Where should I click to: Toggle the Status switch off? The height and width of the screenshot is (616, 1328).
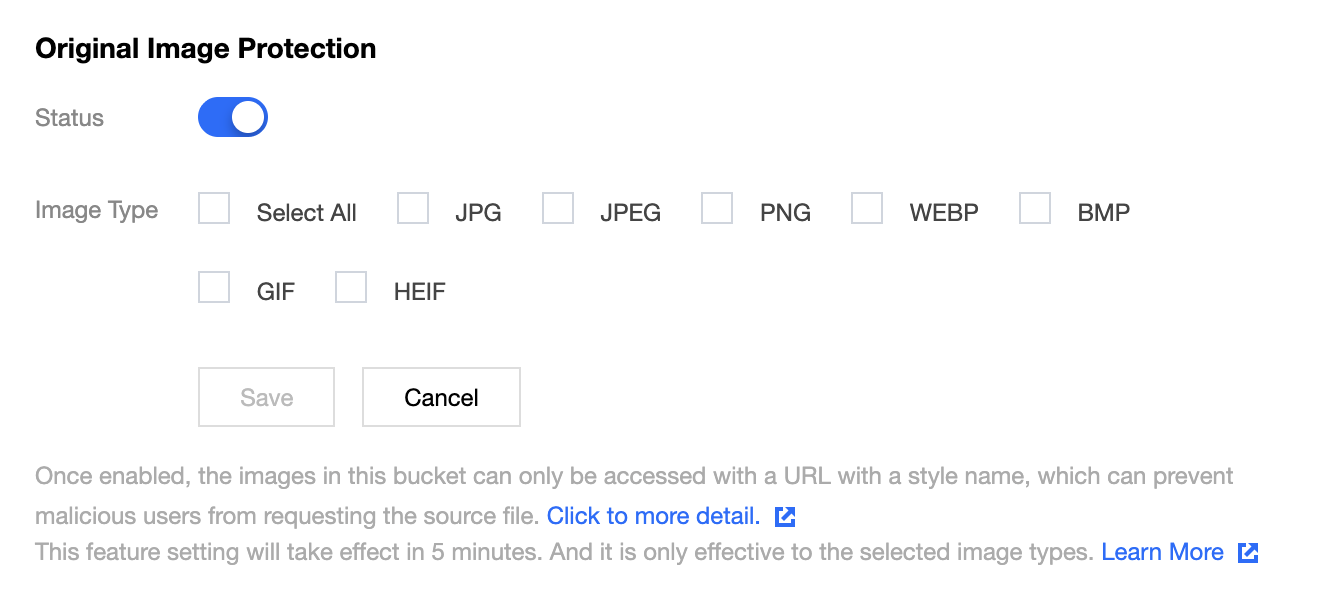pyautogui.click(x=233, y=117)
